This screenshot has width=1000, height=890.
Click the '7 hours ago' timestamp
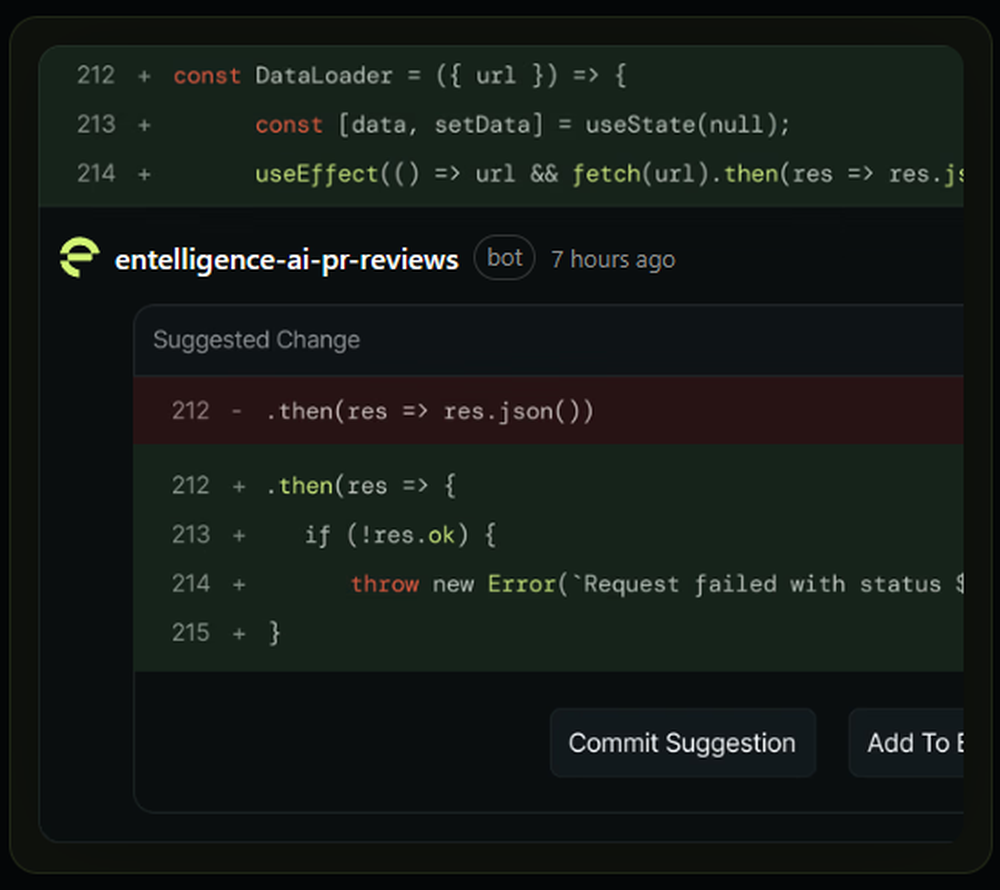tap(612, 258)
